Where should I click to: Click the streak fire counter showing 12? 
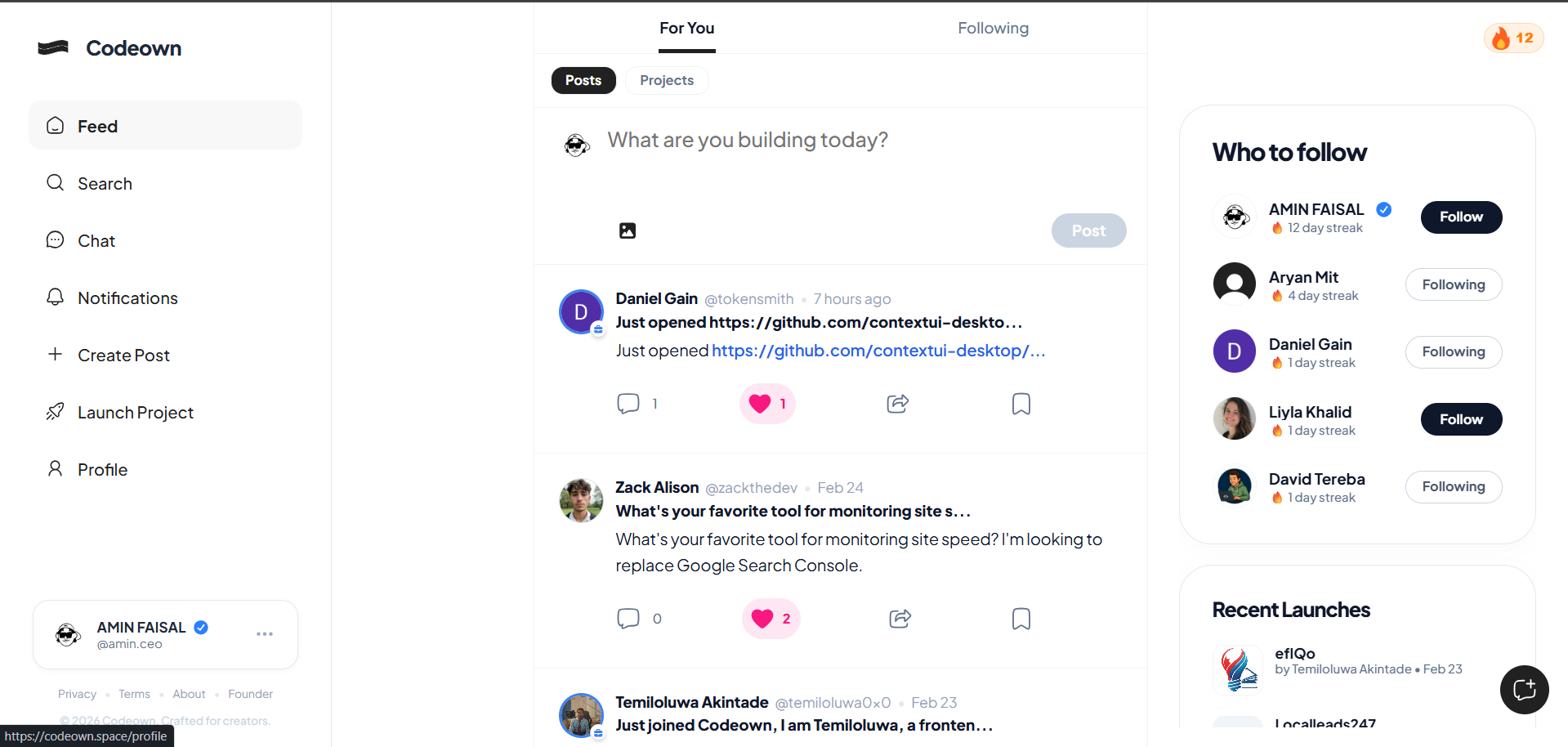pos(1512,38)
